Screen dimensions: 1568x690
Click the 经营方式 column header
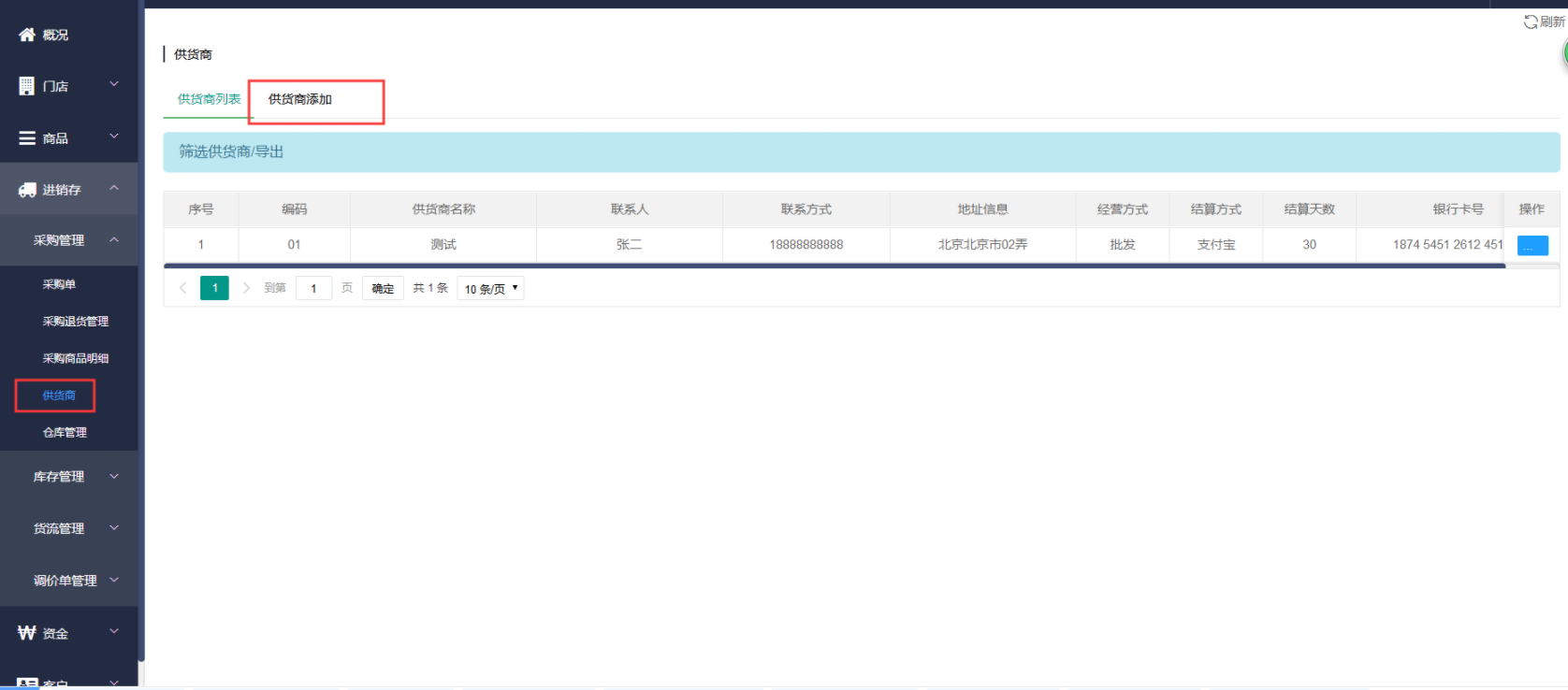click(x=1123, y=209)
